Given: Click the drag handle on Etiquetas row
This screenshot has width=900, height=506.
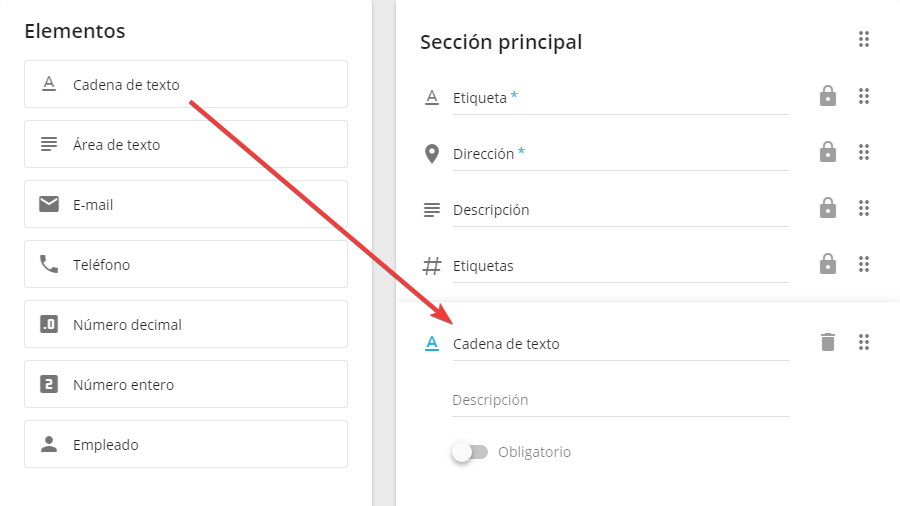Looking at the screenshot, I should [864, 264].
